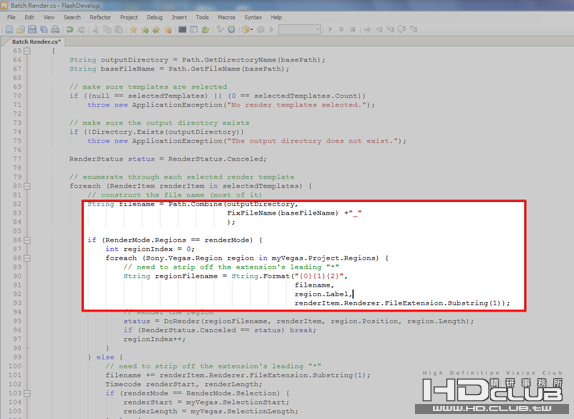Click the current-line debug arrow icon
Image resolution: width=574 pixels, height=419 pixels.
(367, 29)
